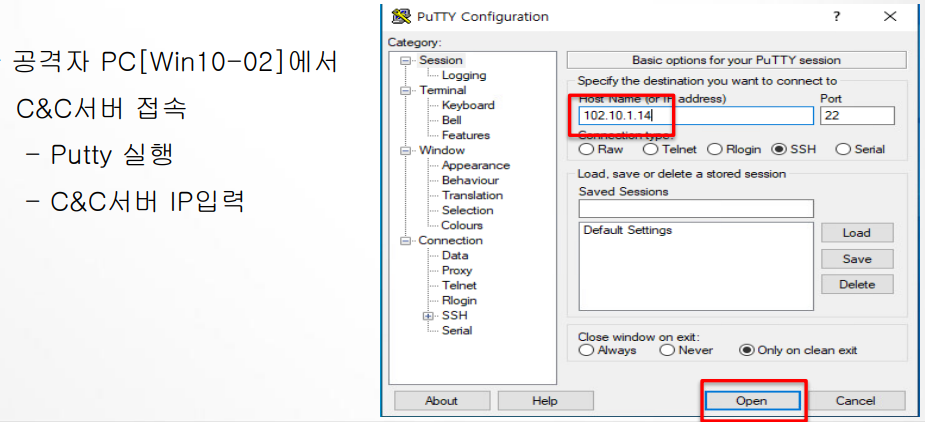
Task: Click the PuTTY icon in title bar
Action: [401, 17]
